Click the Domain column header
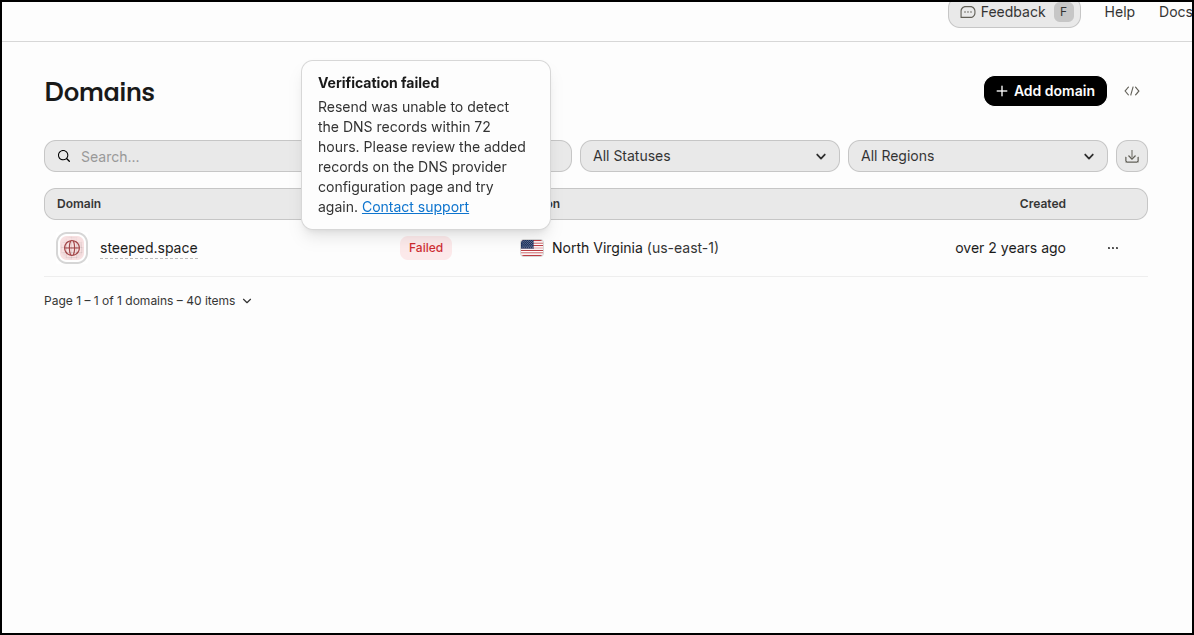1194x635 pixels. coord(79,204)
